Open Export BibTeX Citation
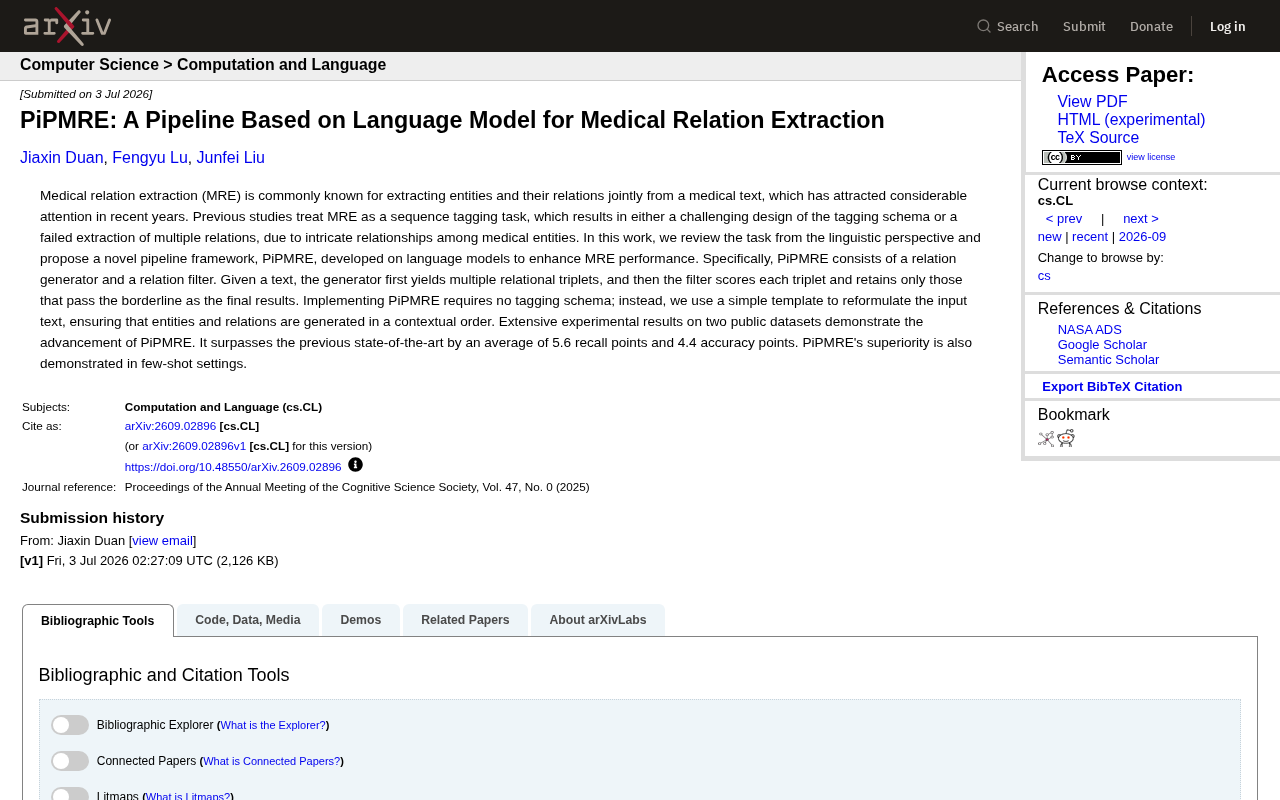Viewport: 1280px width, 800px height. pyautogui.click(x=1112, y=387)
